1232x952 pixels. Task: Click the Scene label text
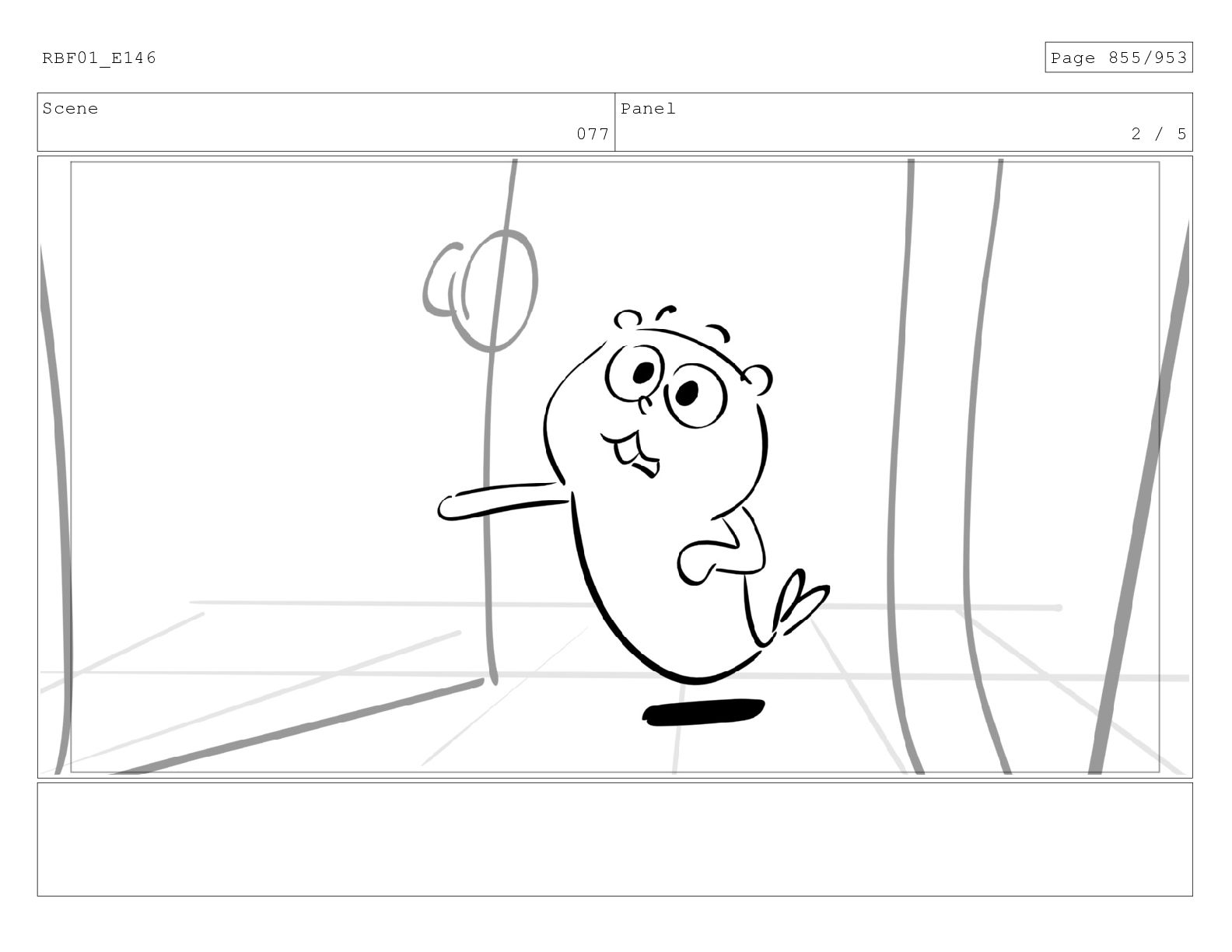pos(70,109)
